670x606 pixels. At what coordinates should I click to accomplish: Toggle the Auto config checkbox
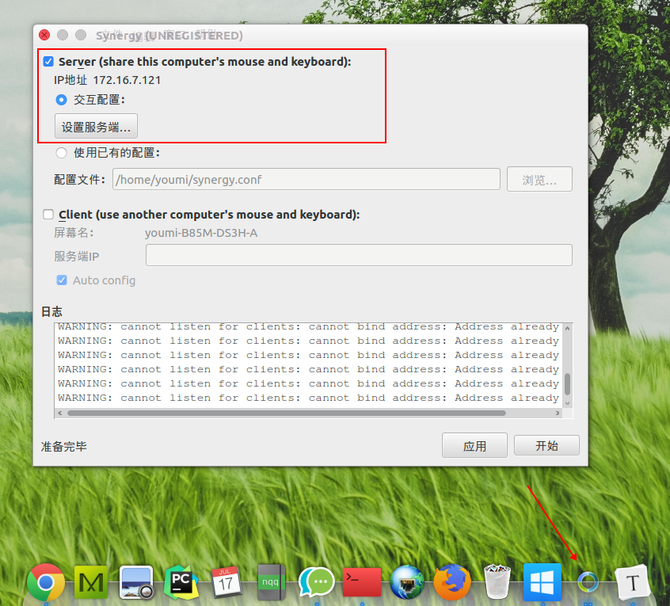pyautogui.click(x=62, y=280)
